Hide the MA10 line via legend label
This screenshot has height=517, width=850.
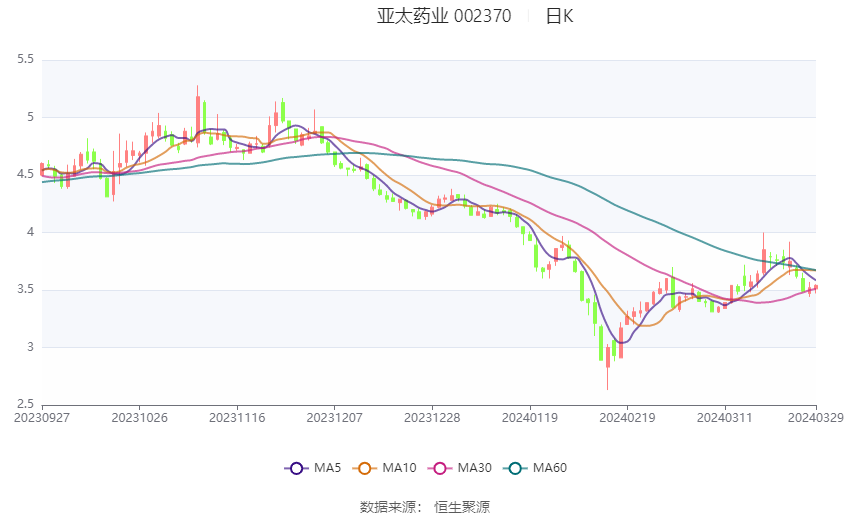tap(399, 468)
